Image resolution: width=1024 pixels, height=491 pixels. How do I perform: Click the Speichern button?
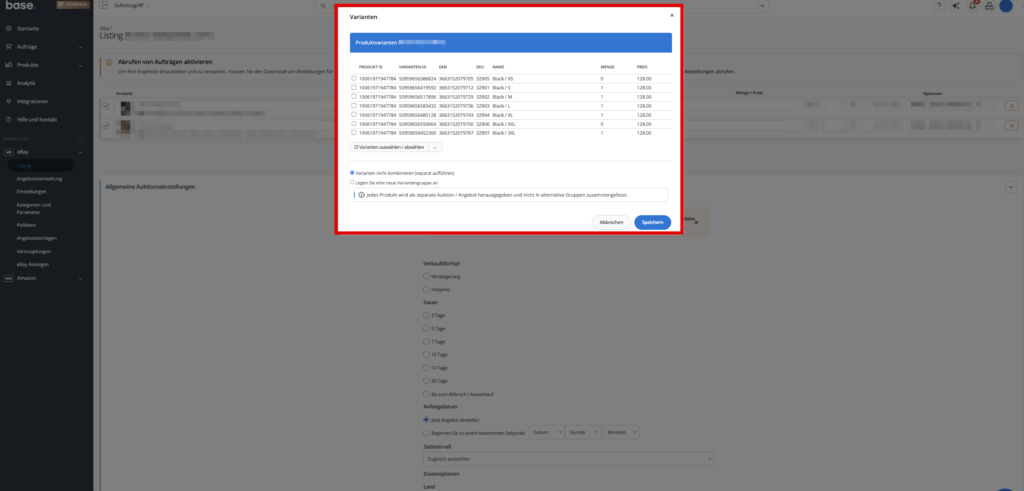click(652, 223)
